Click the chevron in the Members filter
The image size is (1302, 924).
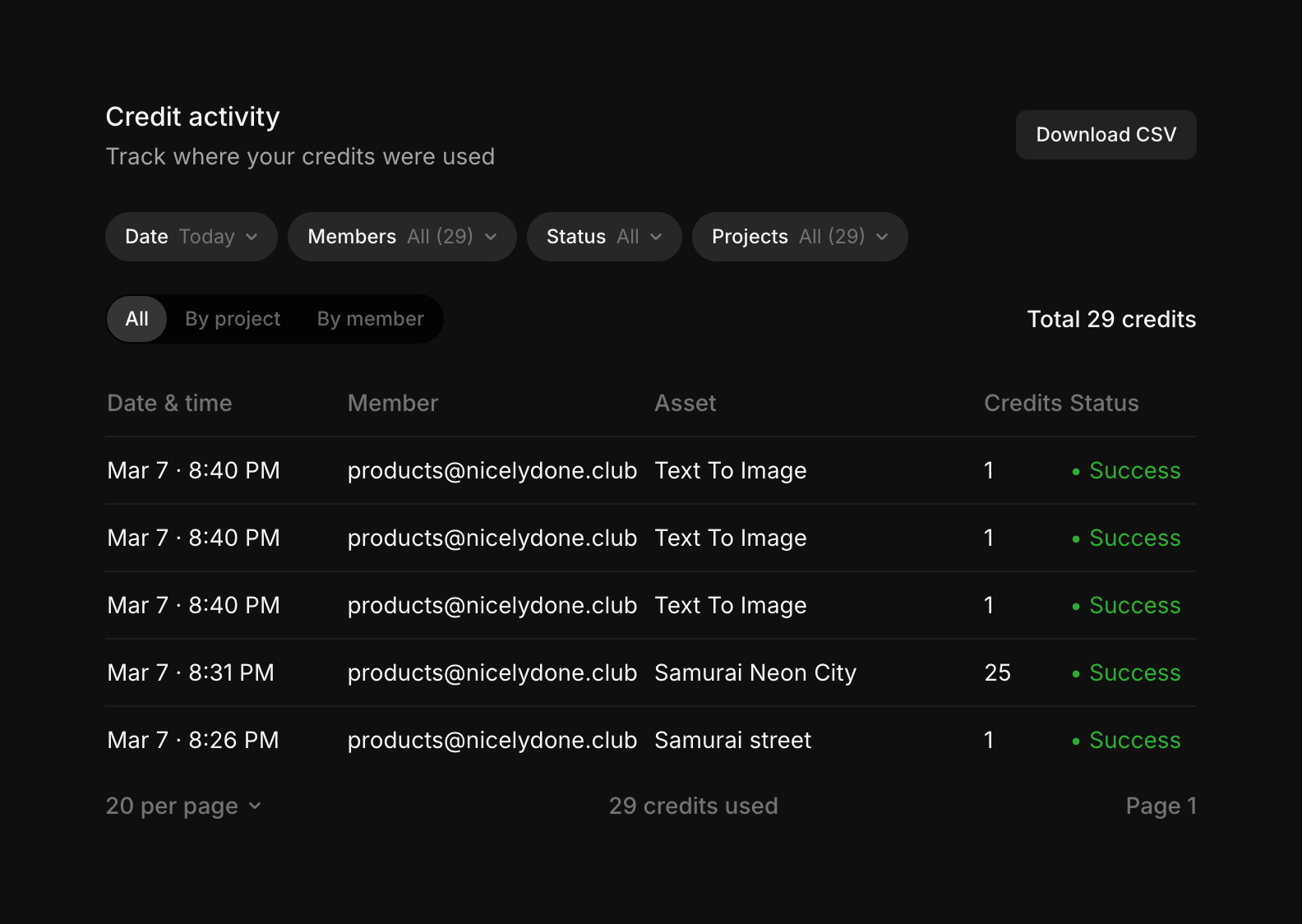click(491, 237)
